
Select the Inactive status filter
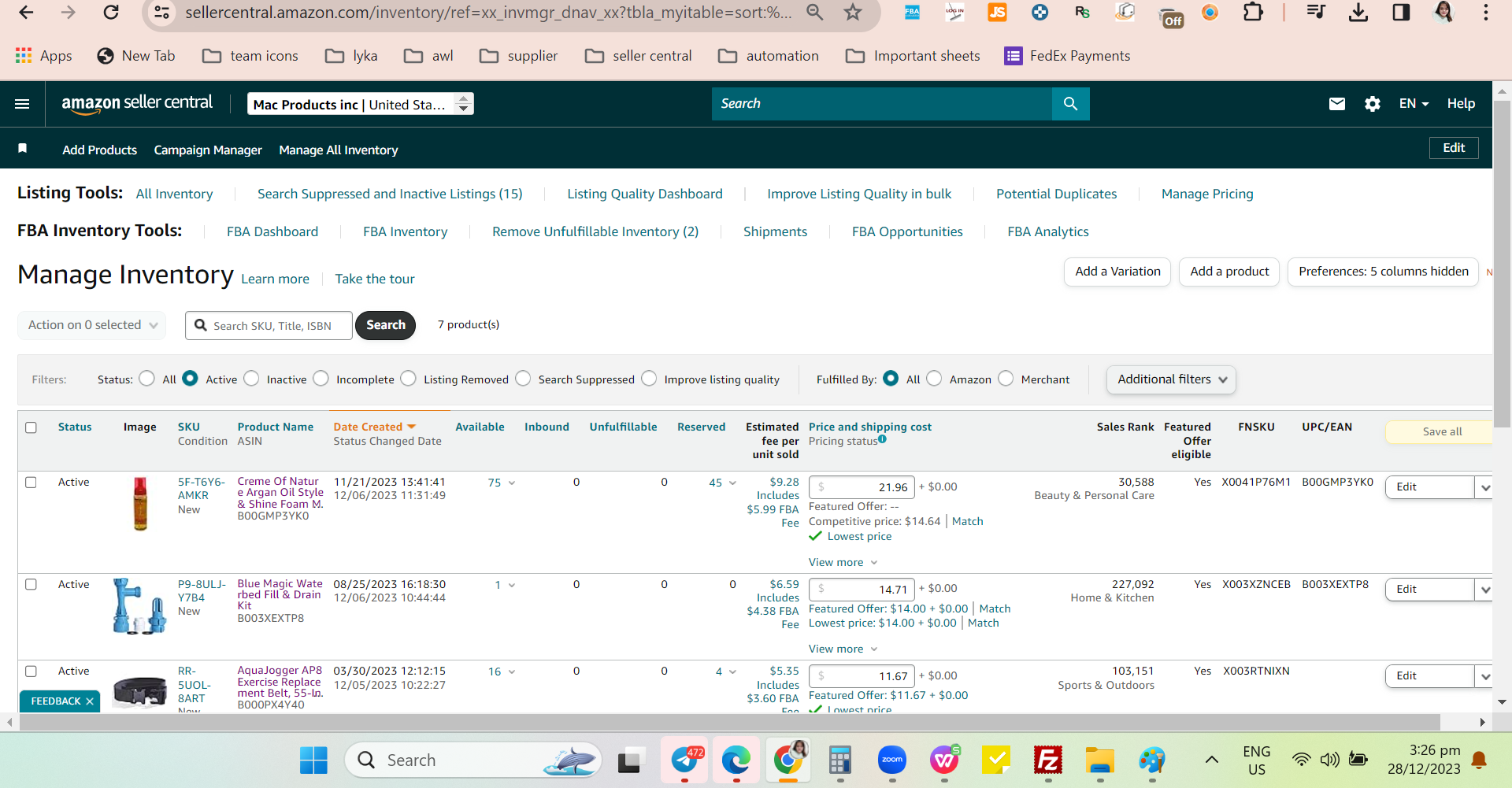coord(251,379)
